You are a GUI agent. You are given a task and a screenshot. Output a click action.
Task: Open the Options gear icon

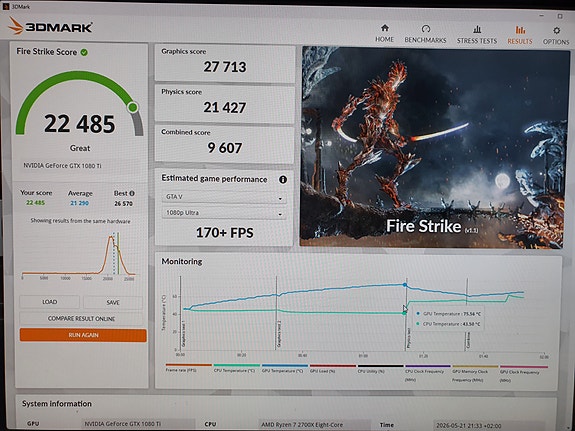556,30
